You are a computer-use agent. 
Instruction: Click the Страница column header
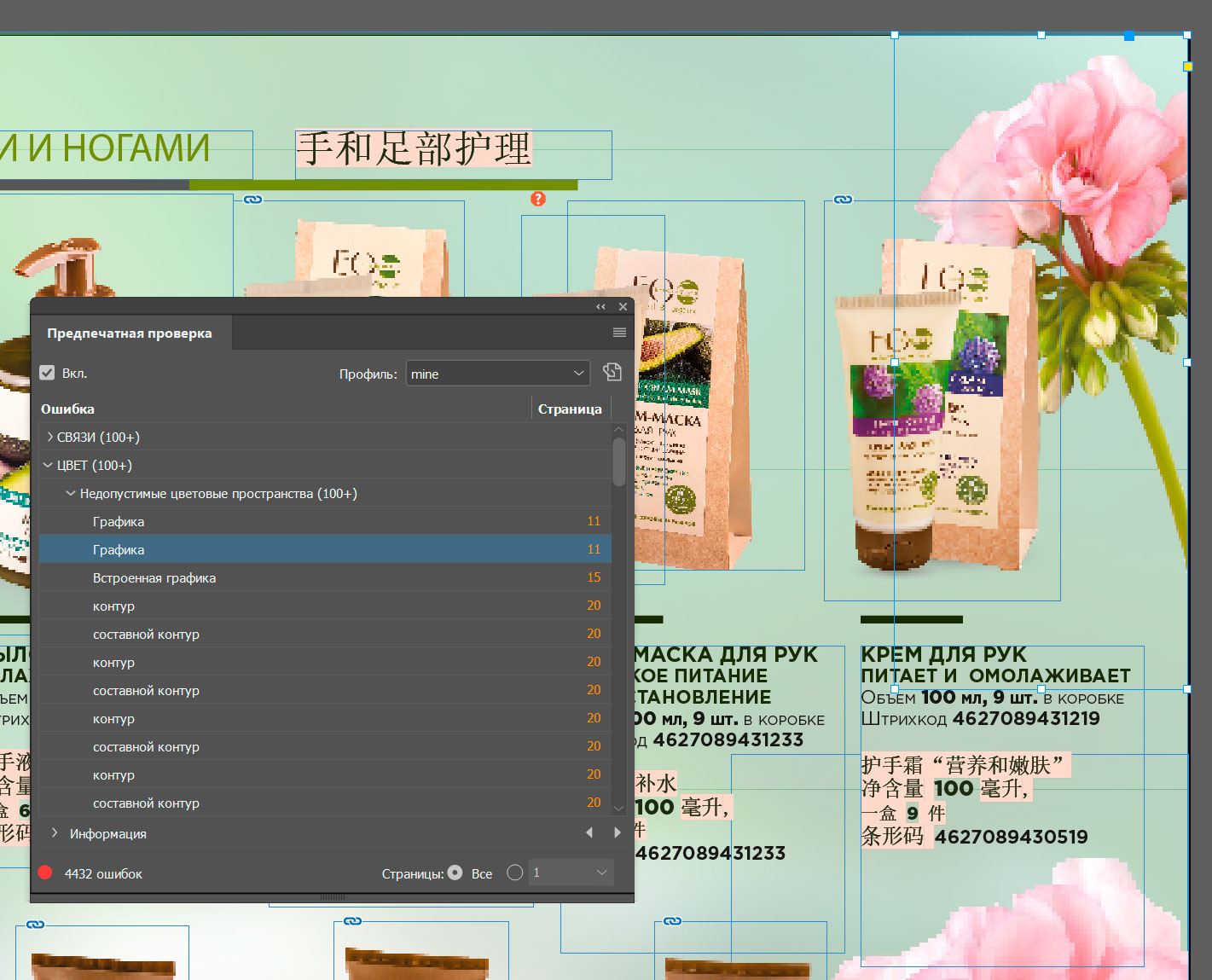coord(570,409)
